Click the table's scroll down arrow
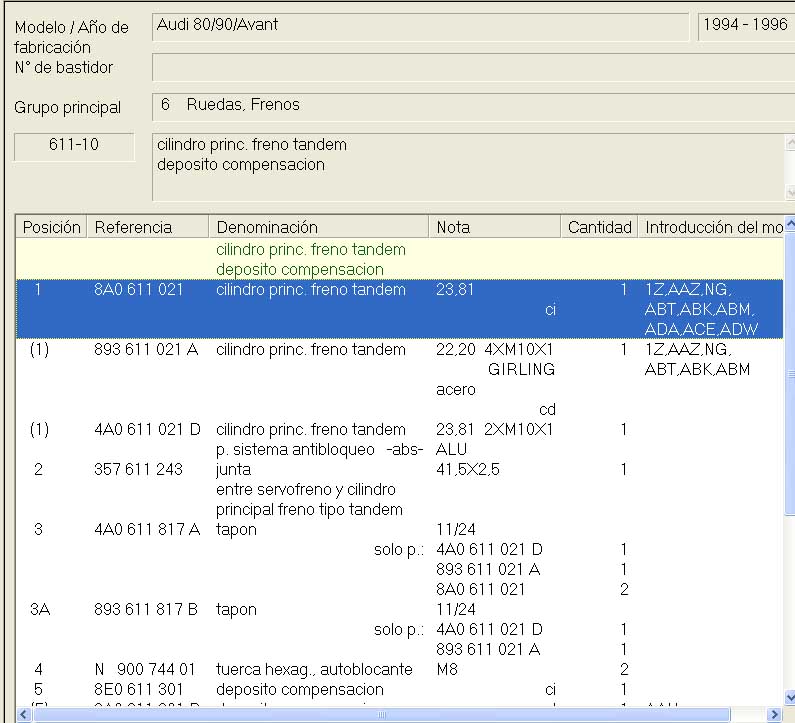This screenshot has width=795, height=723. click(790, 697)
